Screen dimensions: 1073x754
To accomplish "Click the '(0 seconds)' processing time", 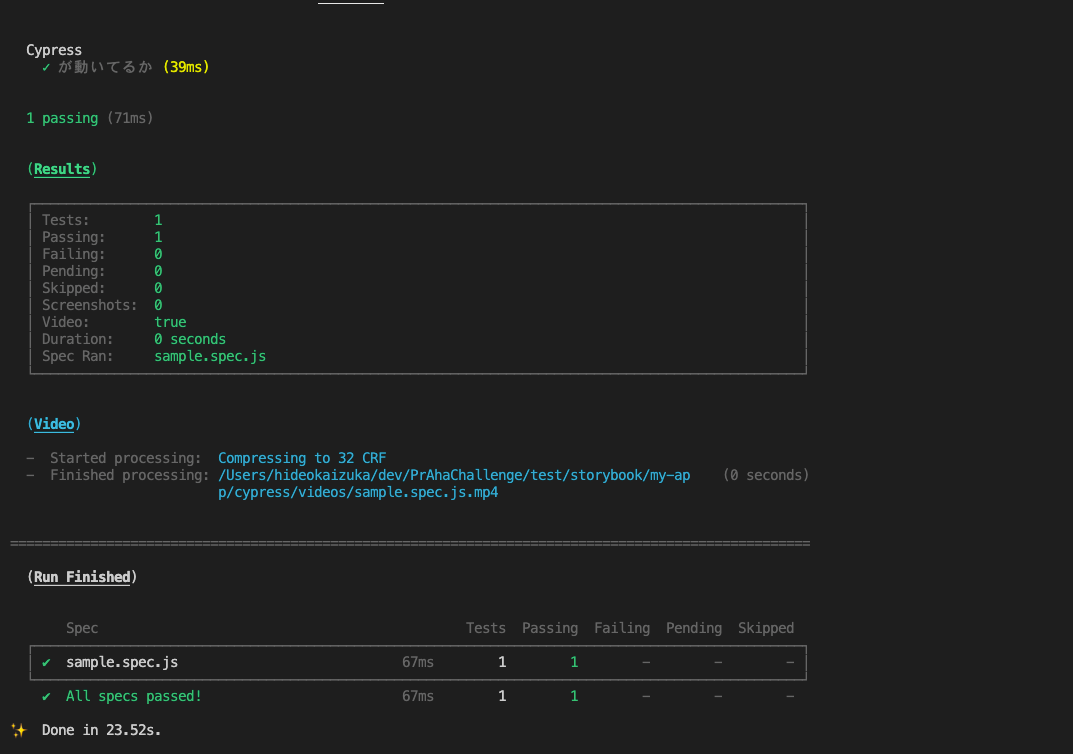I will [766, 476].
